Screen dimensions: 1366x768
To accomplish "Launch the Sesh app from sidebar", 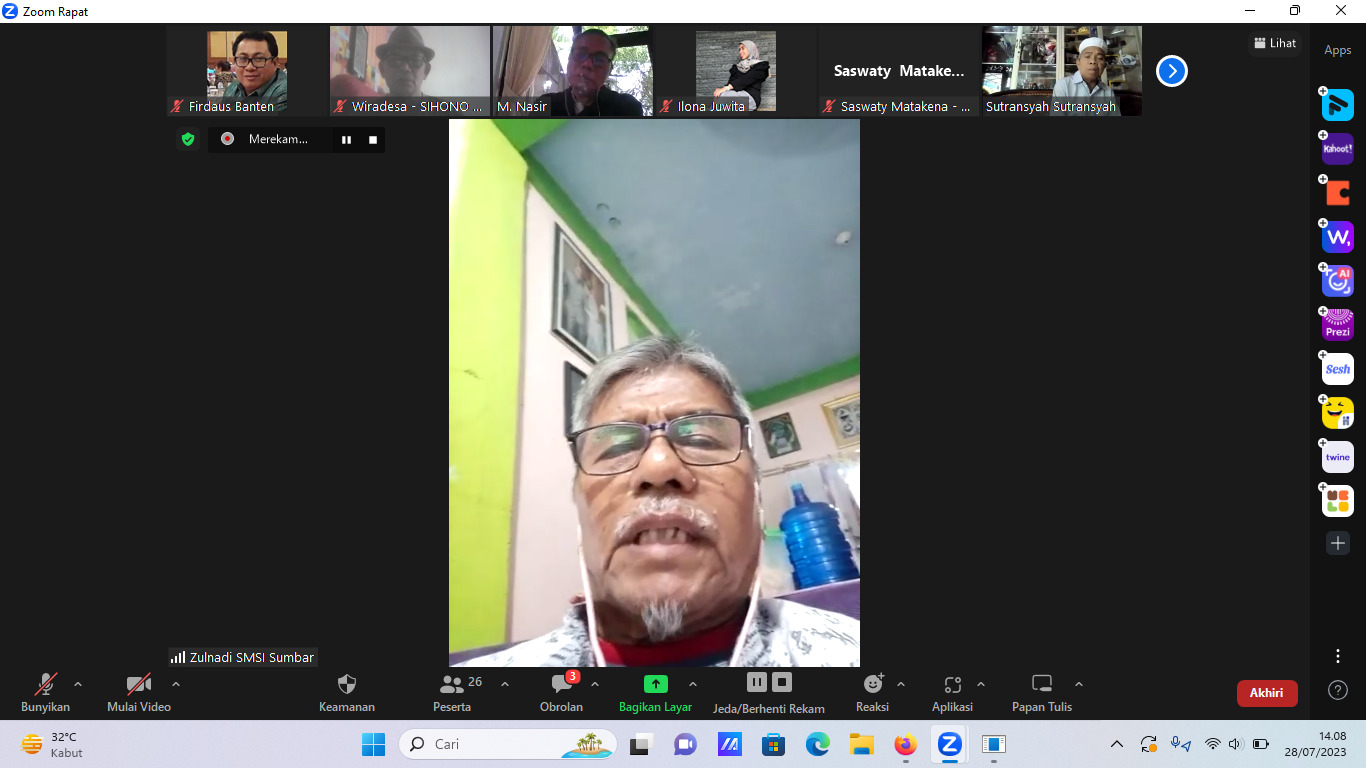I will [x=1337, y=369].
